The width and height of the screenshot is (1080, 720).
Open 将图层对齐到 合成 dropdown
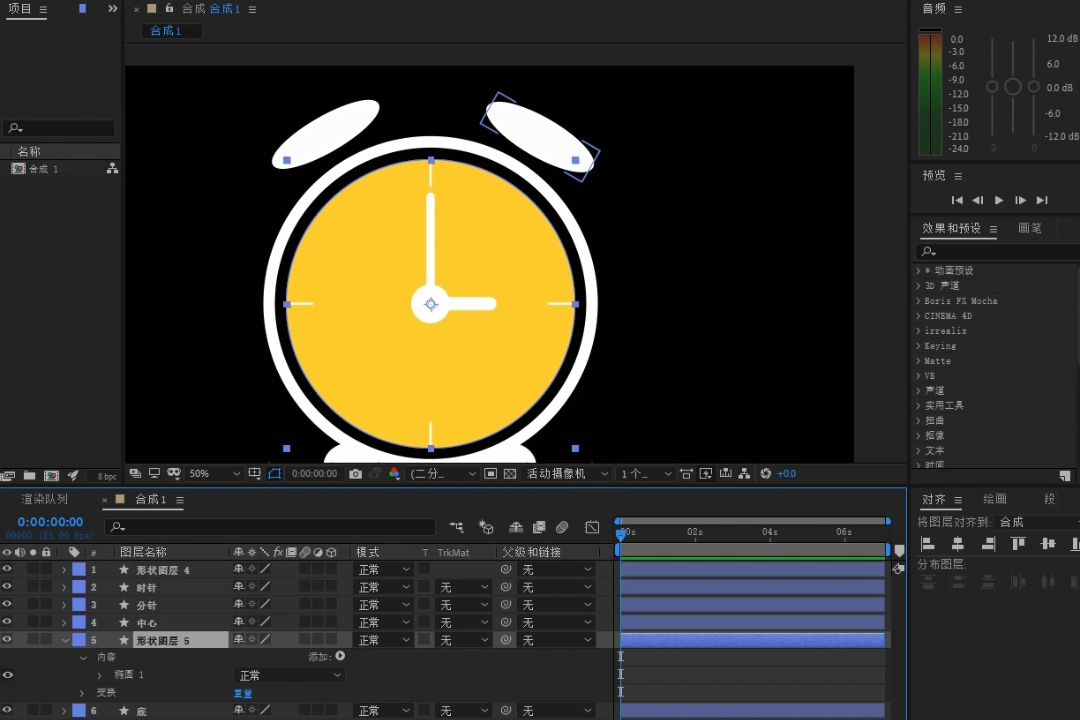coord(1037,522)
